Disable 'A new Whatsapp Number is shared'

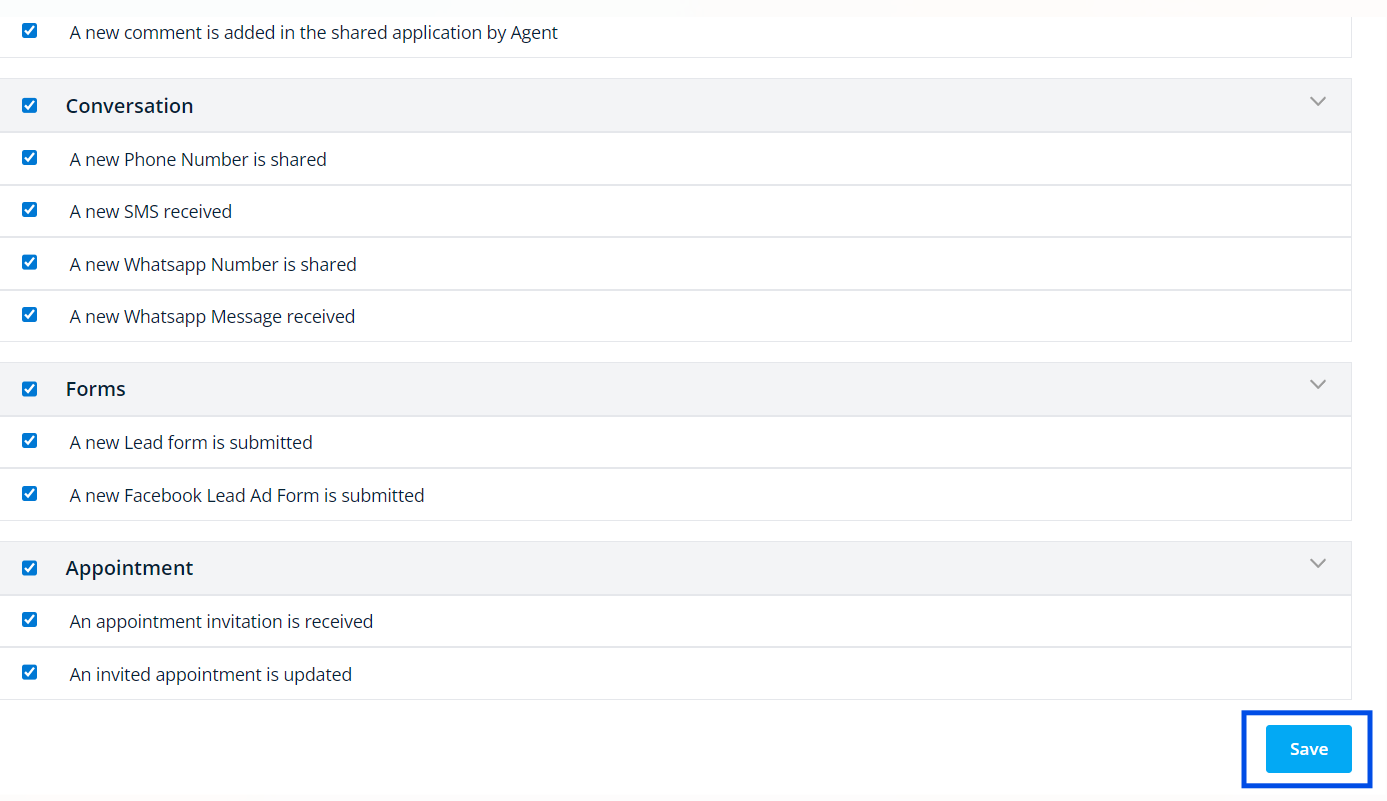[x=29, y=262]
